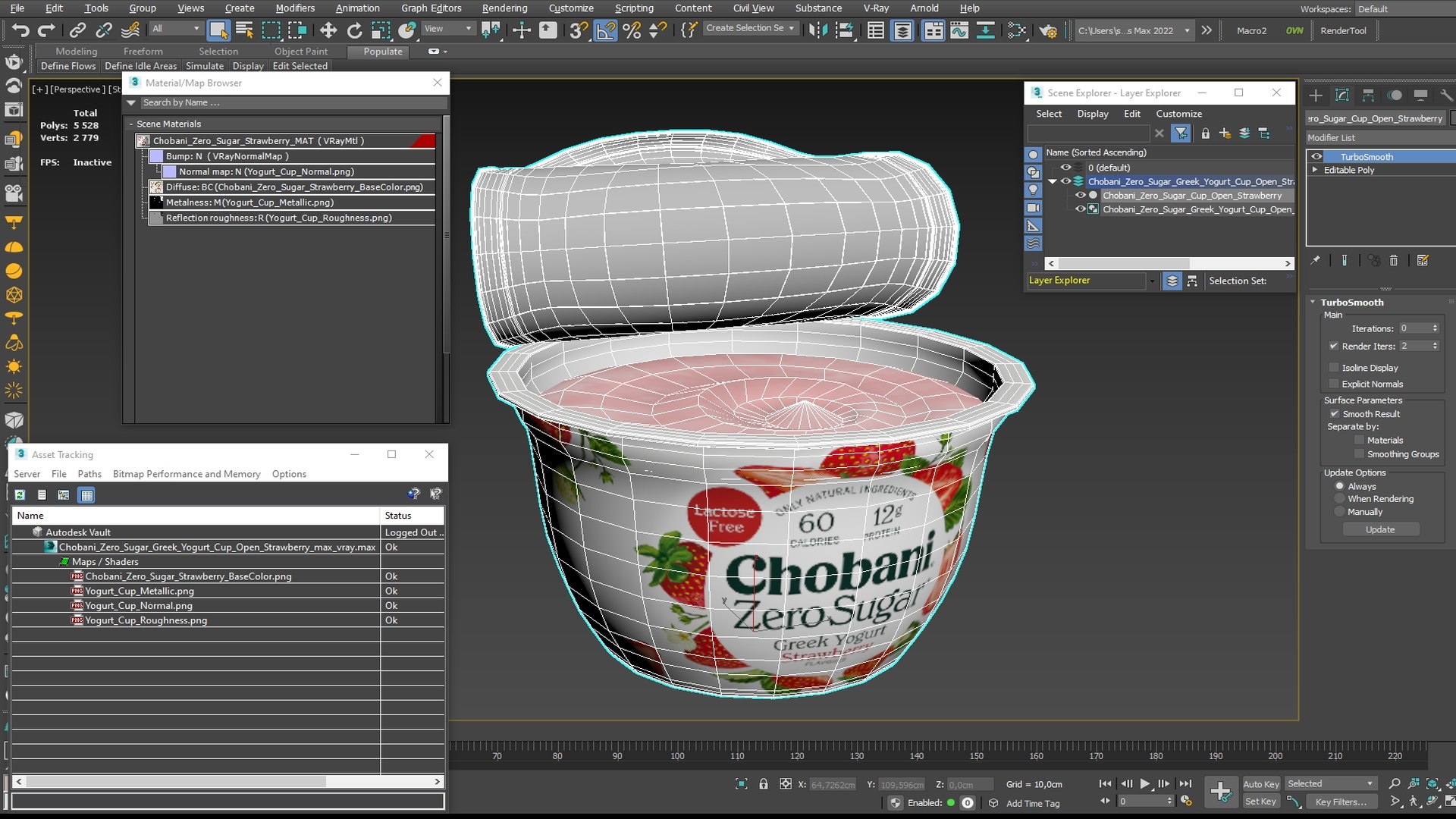Toggle the Percent Snap icon
The width and height of the screenshot is (1456, 819).
coord(632,30)
